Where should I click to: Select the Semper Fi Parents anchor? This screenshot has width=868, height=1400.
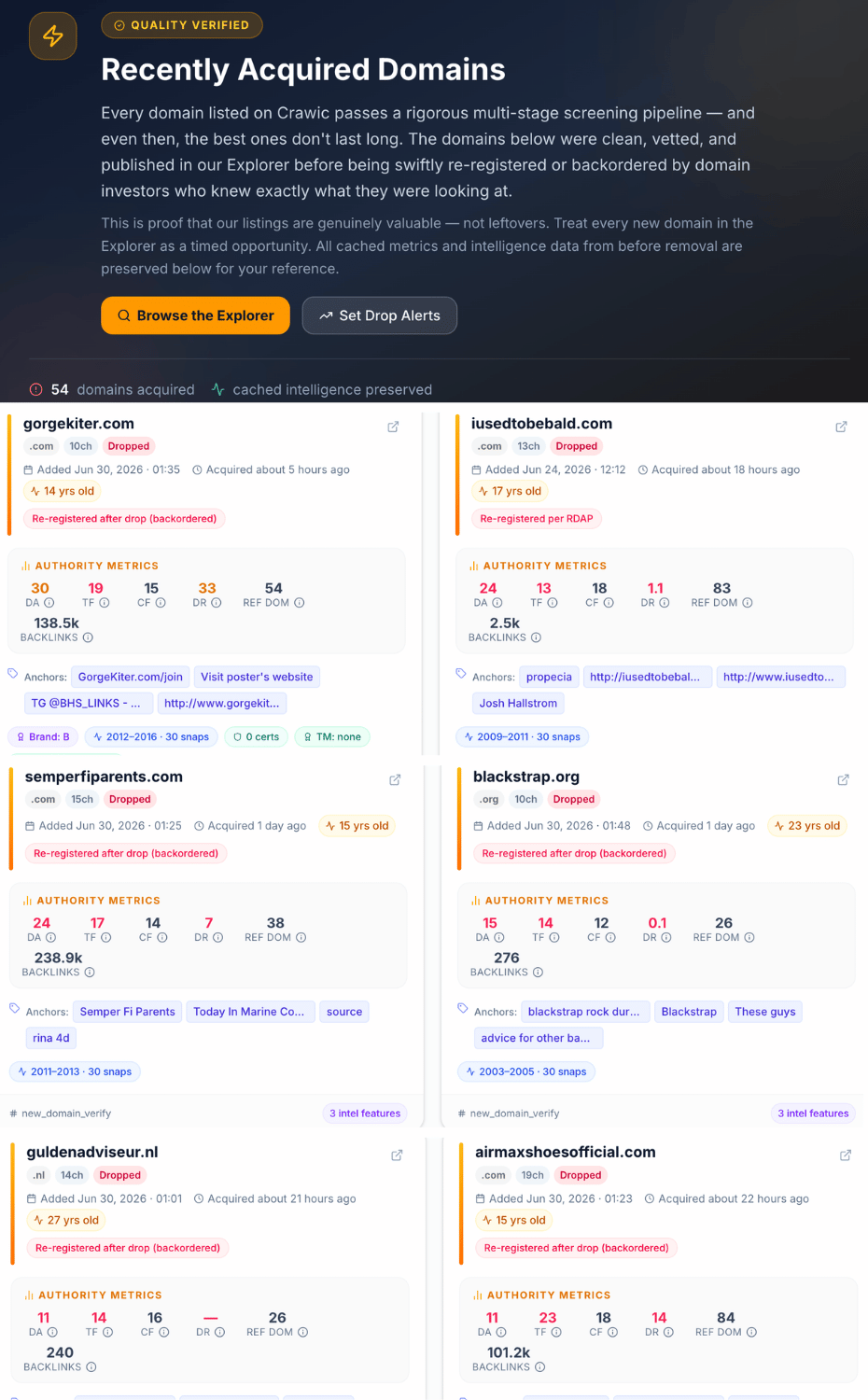(x=128, y=1012)
